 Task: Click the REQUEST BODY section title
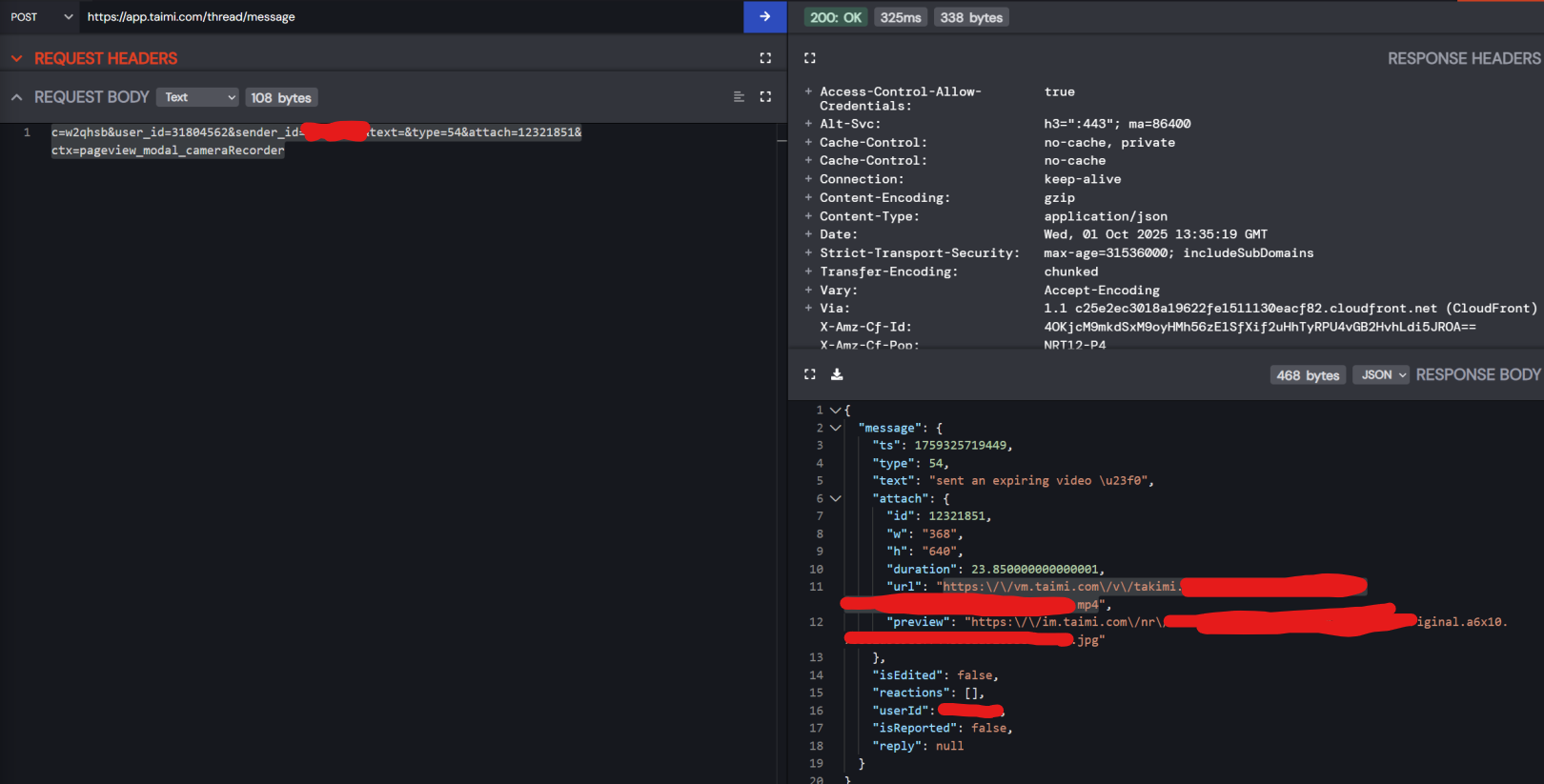(91, 97)
